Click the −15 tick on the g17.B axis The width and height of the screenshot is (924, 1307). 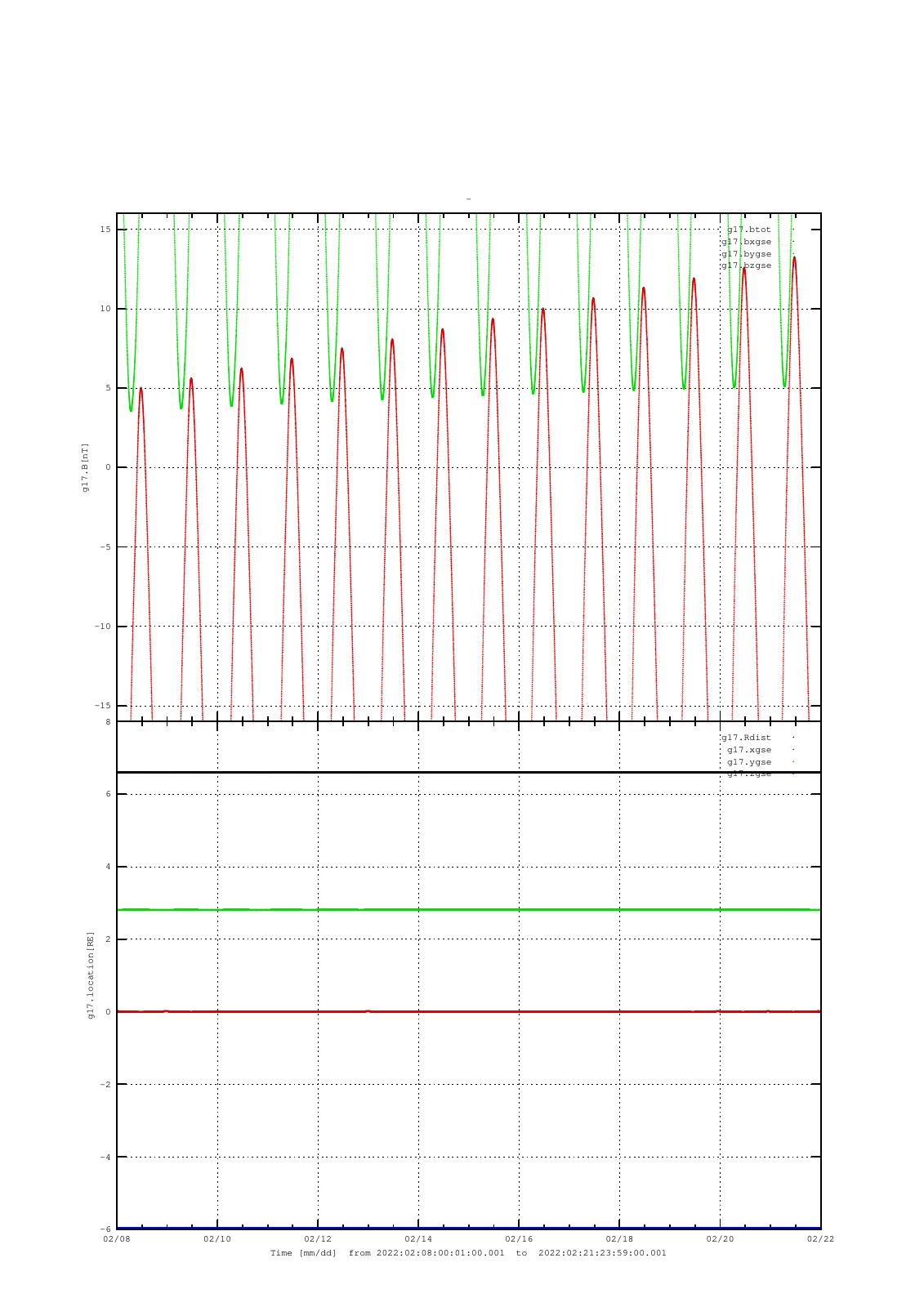coord(102,706)
